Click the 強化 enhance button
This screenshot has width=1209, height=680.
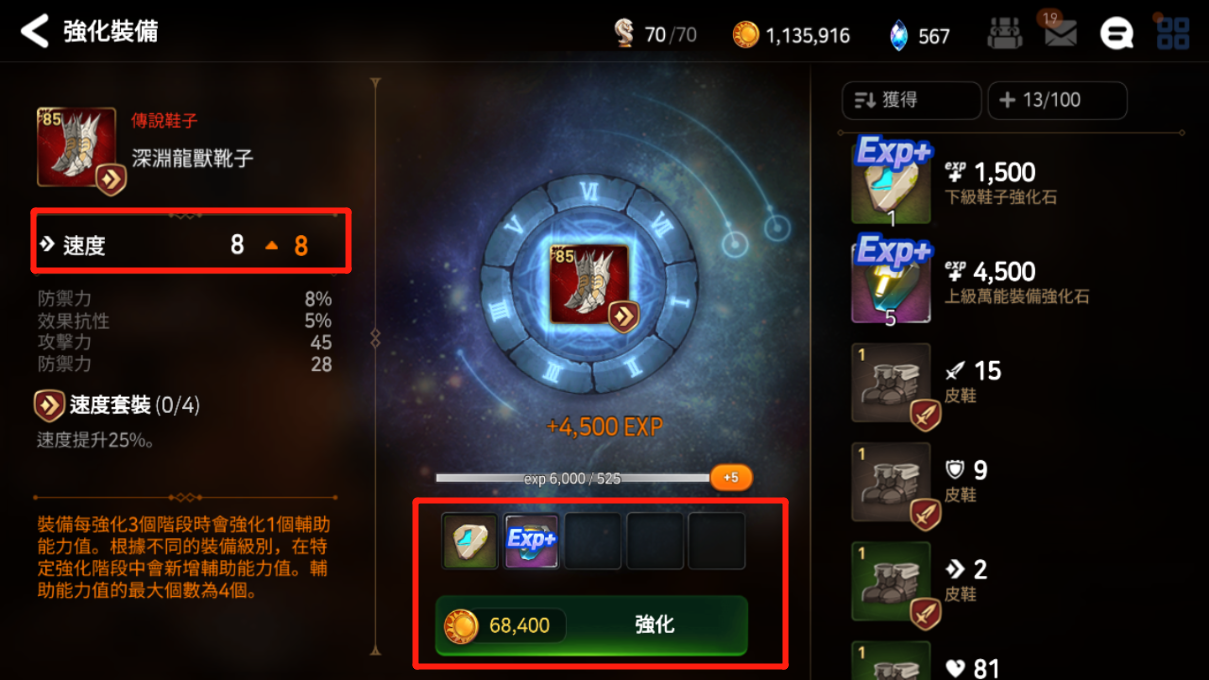tap(592, 625)
